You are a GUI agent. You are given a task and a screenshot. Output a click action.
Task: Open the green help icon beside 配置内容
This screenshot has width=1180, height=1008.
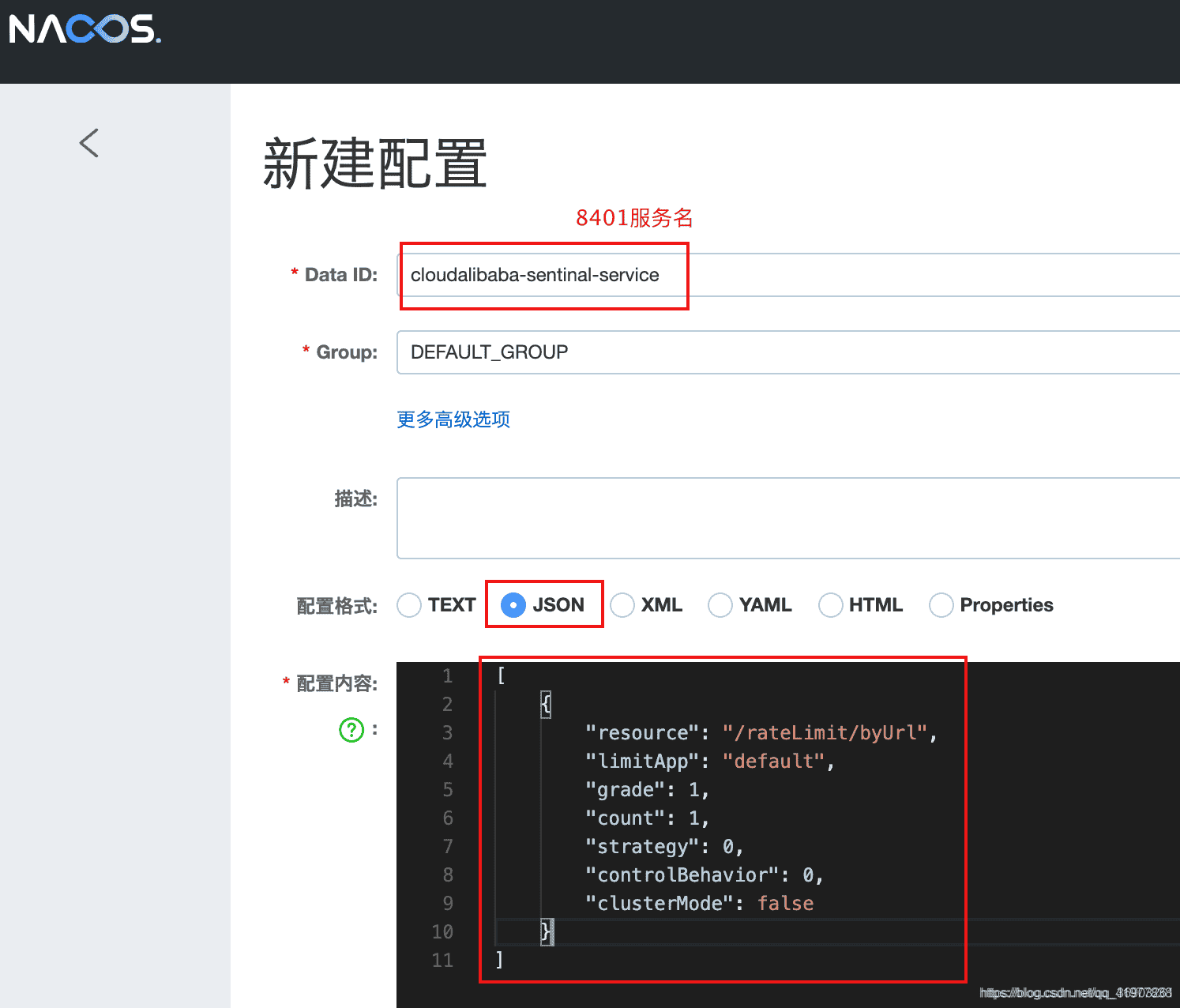pyautogui.click(x=351, y=729)
